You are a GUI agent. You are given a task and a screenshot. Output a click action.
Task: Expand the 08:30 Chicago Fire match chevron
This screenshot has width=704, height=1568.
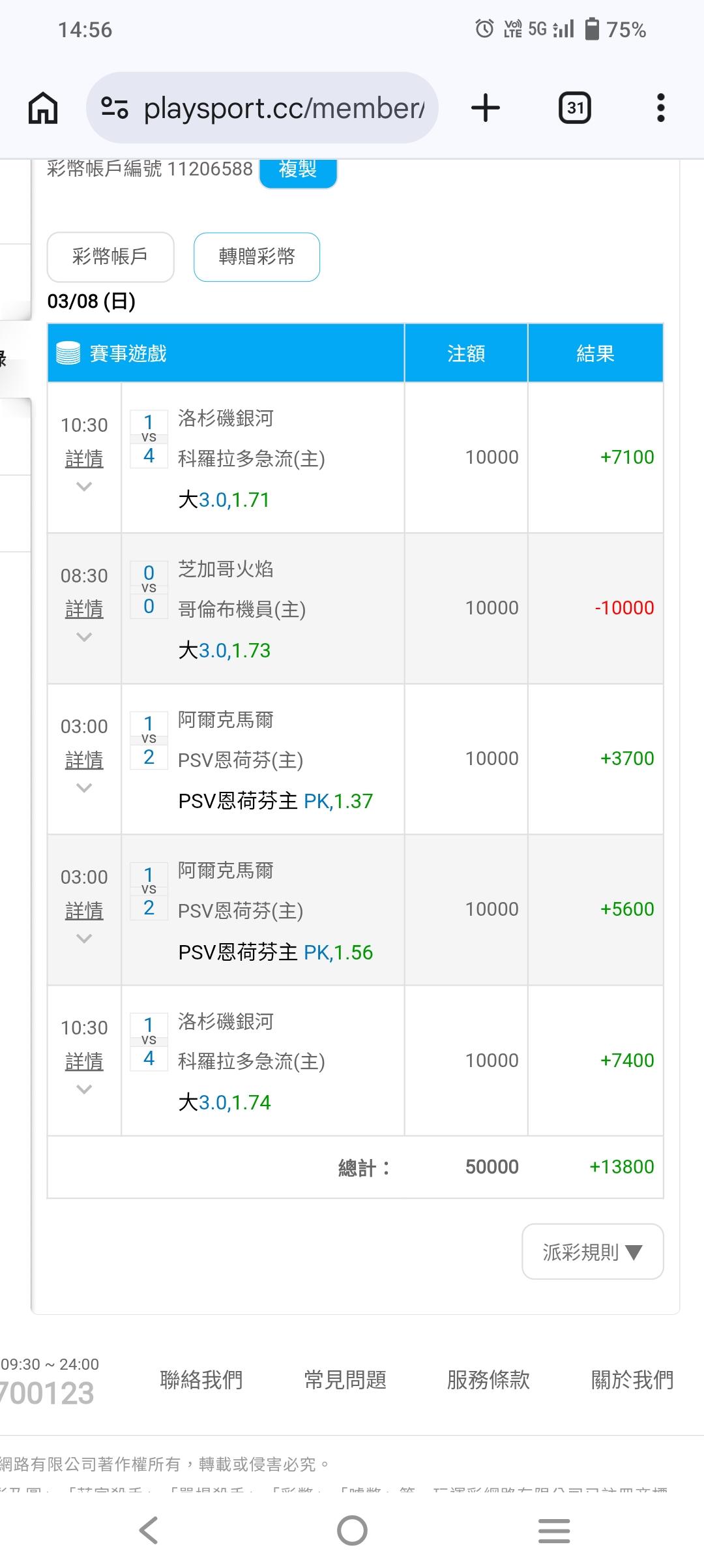point(84,637)
